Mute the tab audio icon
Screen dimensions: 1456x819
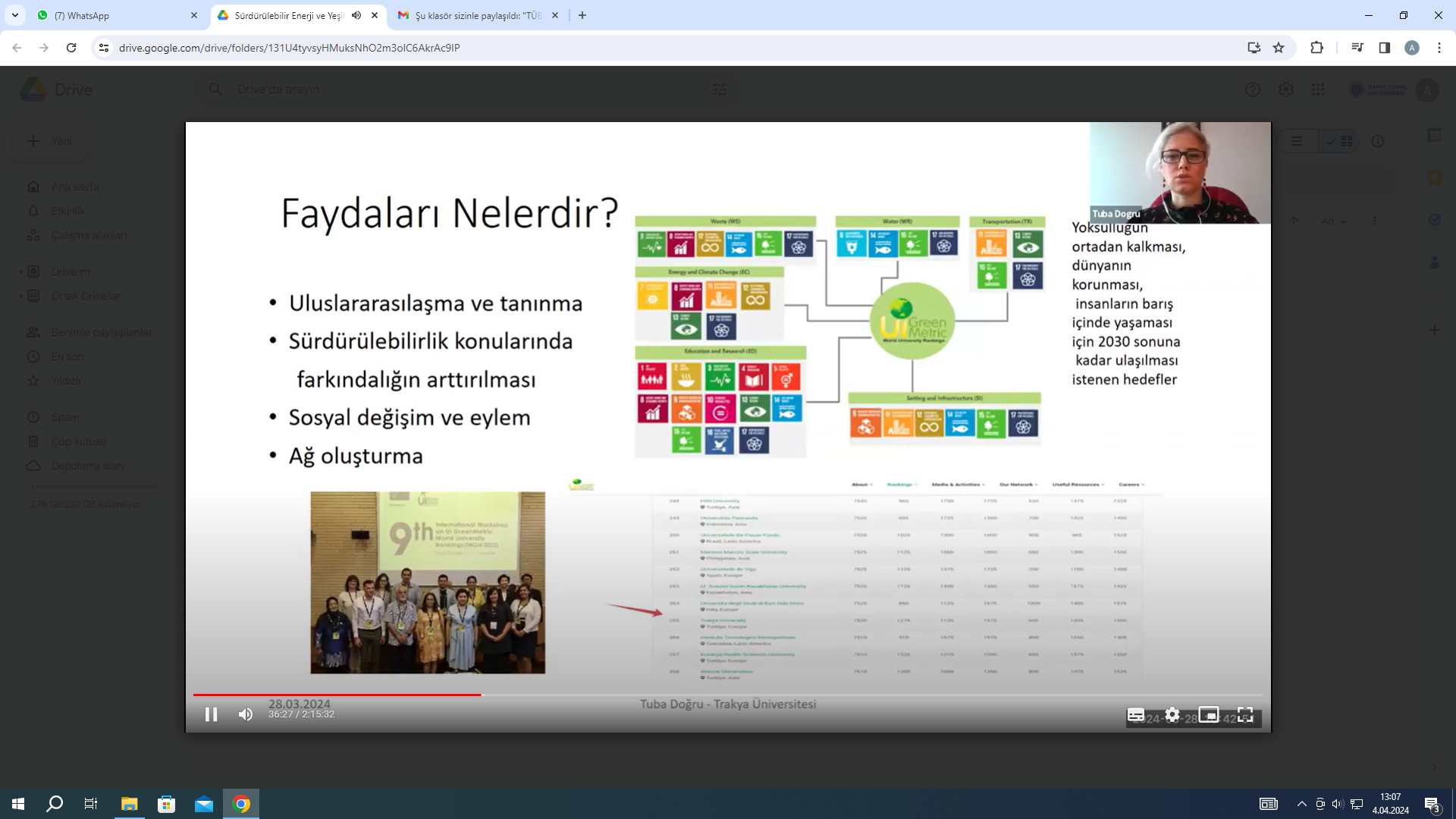tap(356, 15)
